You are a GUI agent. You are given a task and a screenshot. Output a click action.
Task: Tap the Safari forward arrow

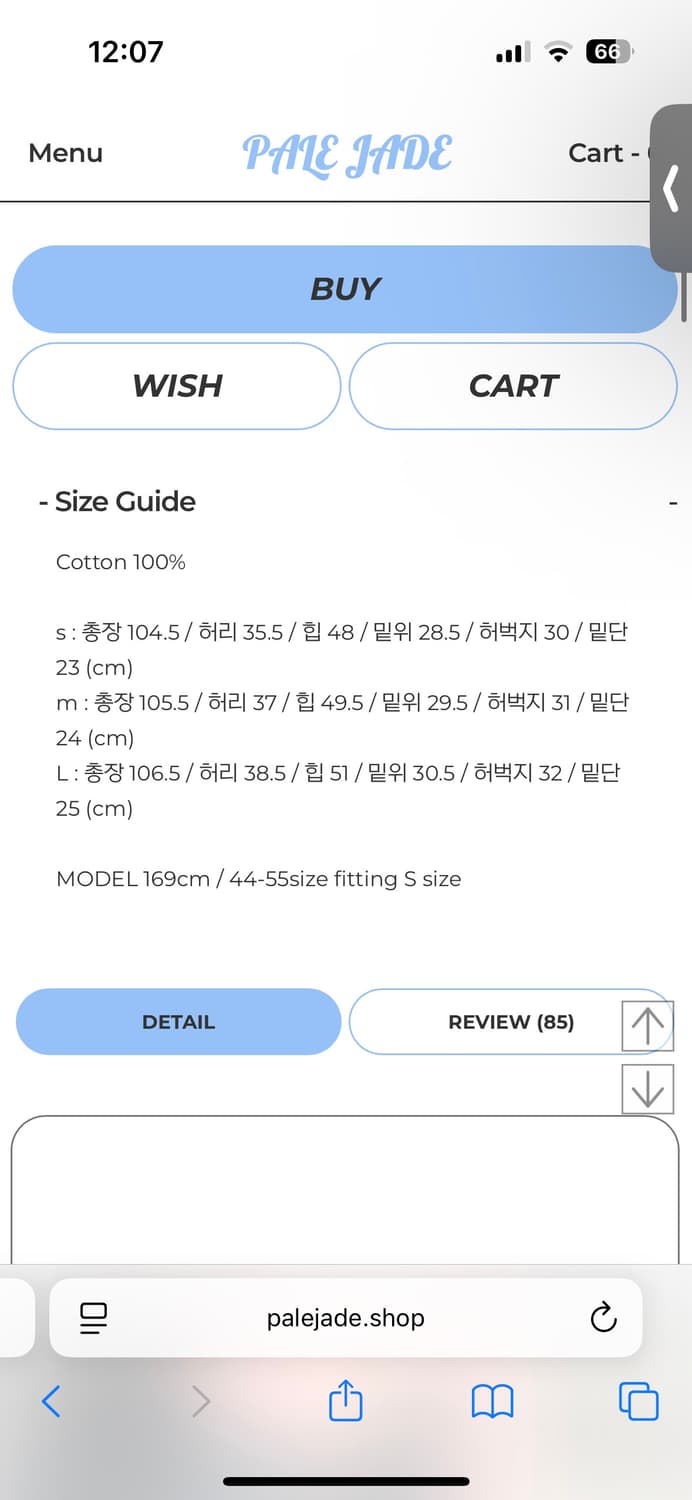[x=200, y=1402]
